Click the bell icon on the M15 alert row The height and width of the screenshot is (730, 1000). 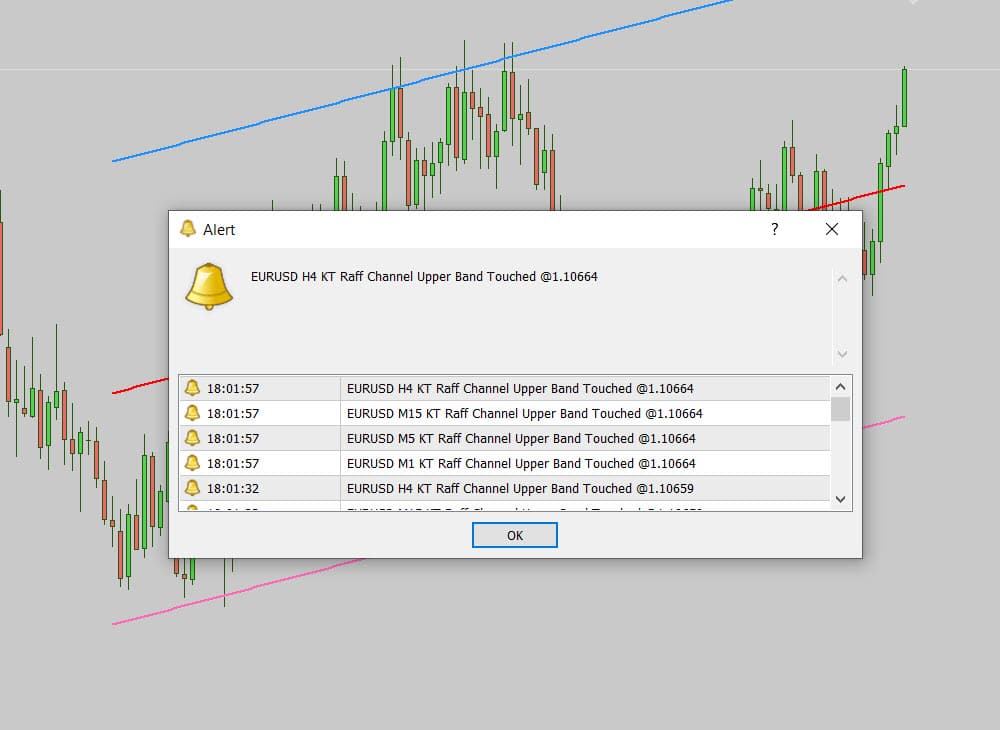point(191,413)
